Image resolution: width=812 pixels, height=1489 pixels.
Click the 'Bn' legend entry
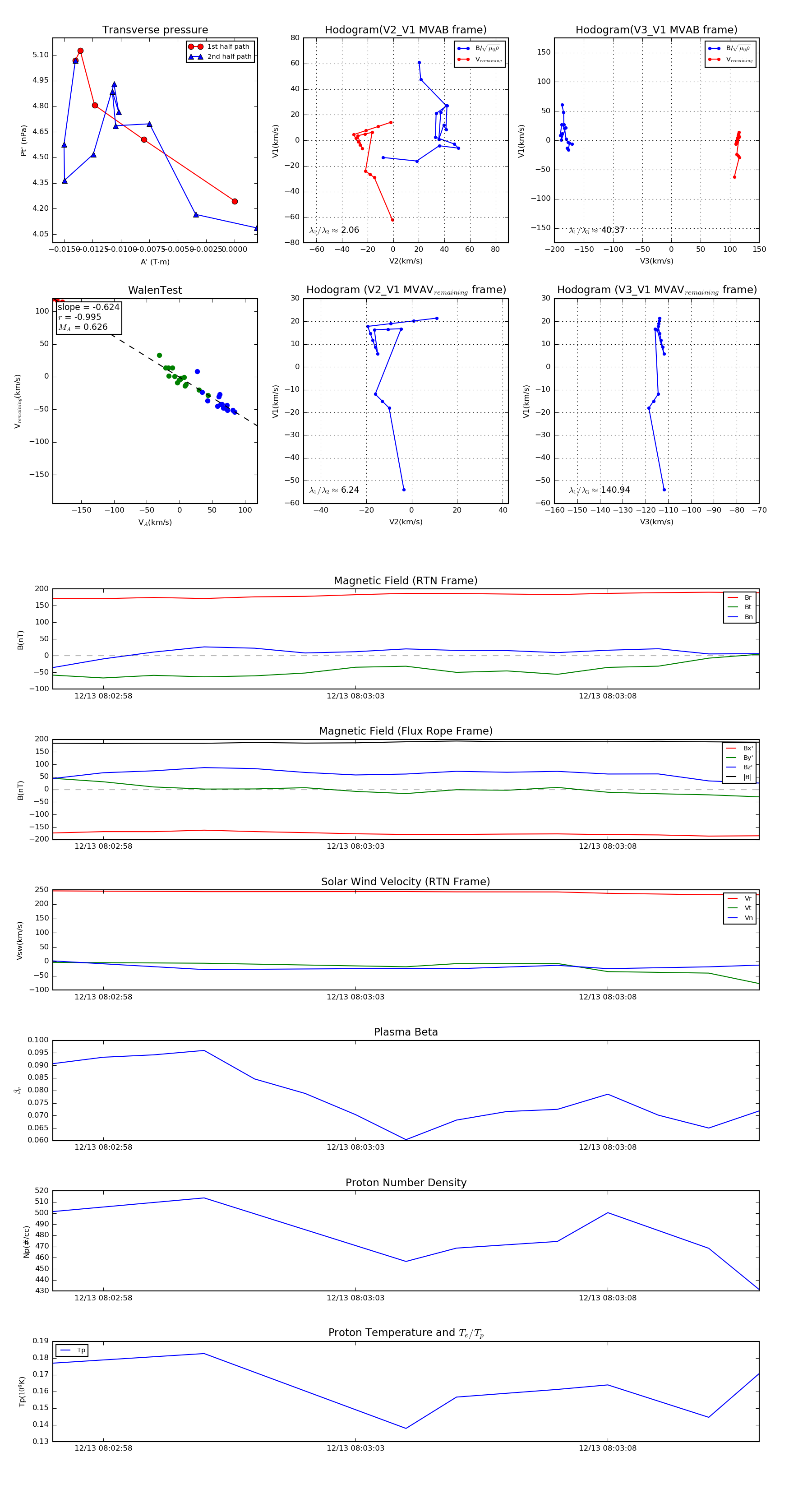(740, 617)
